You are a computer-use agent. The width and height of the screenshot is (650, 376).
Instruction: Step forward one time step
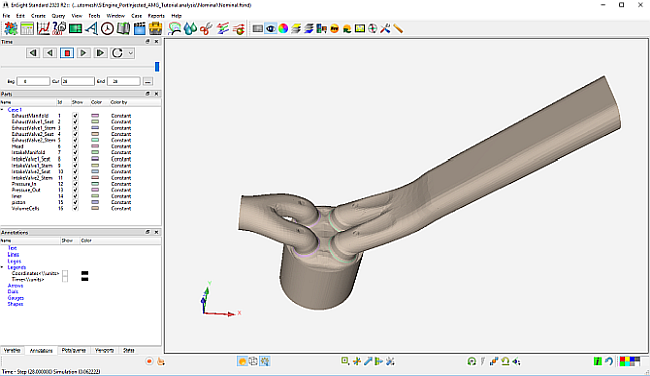(x=100, y=53)
